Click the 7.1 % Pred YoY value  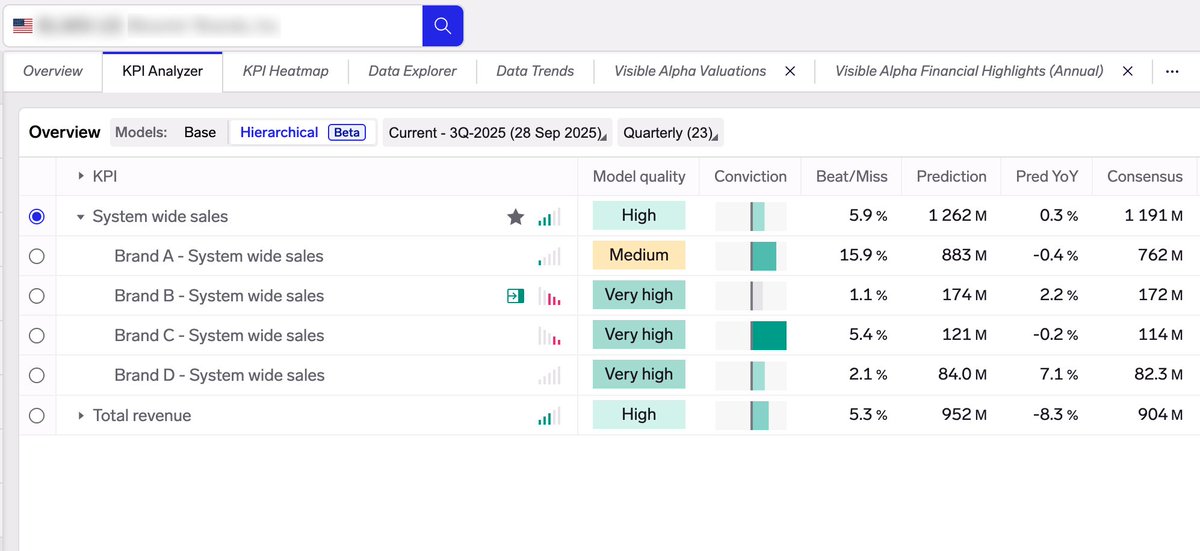coord(1059,376)
